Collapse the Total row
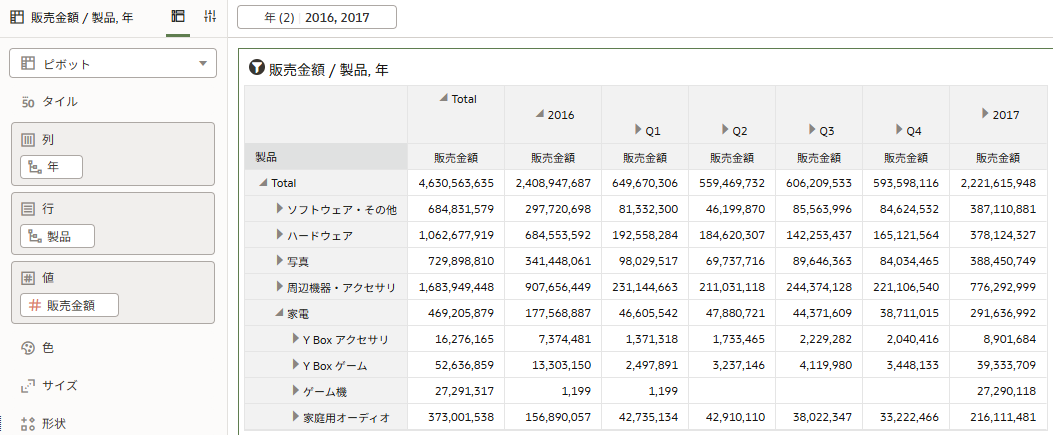Screen dimensions: 1053x435 coord(263,182)
